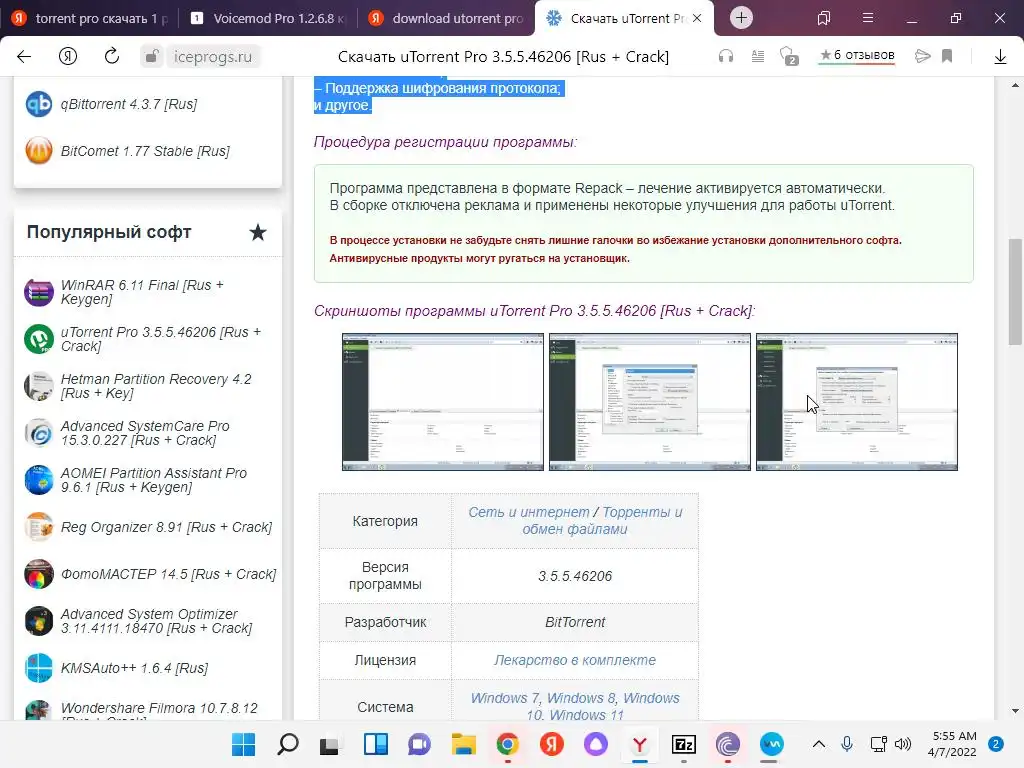Click the scrollbar down arrow
The height and width of the screenshot is (768, 1024).
pyautogui.click(x=1015, y=711)
